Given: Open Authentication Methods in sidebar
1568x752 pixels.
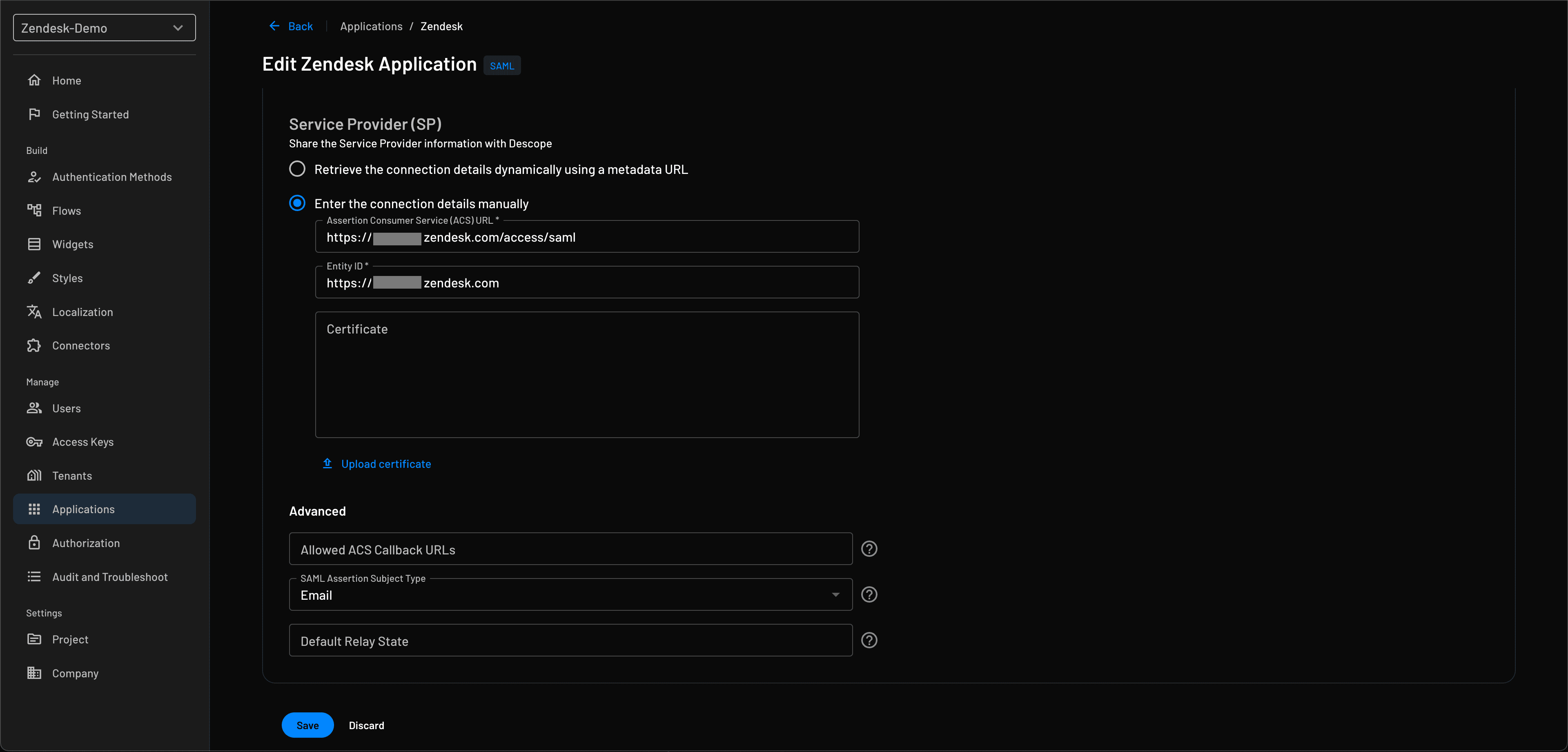Looking at the screenshot, I should pyautogui.click(x=111, y=177).
